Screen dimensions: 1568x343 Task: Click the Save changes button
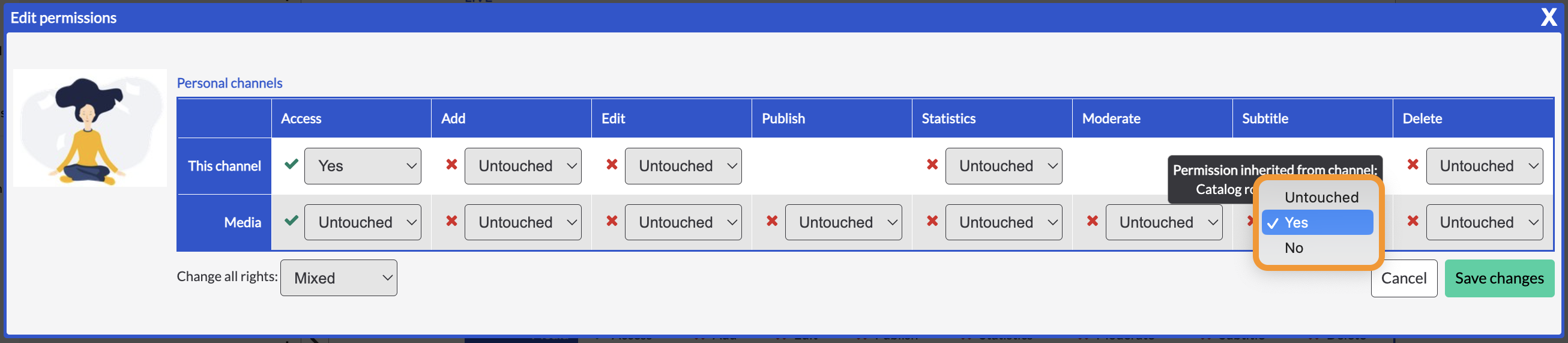[1499, 278]
